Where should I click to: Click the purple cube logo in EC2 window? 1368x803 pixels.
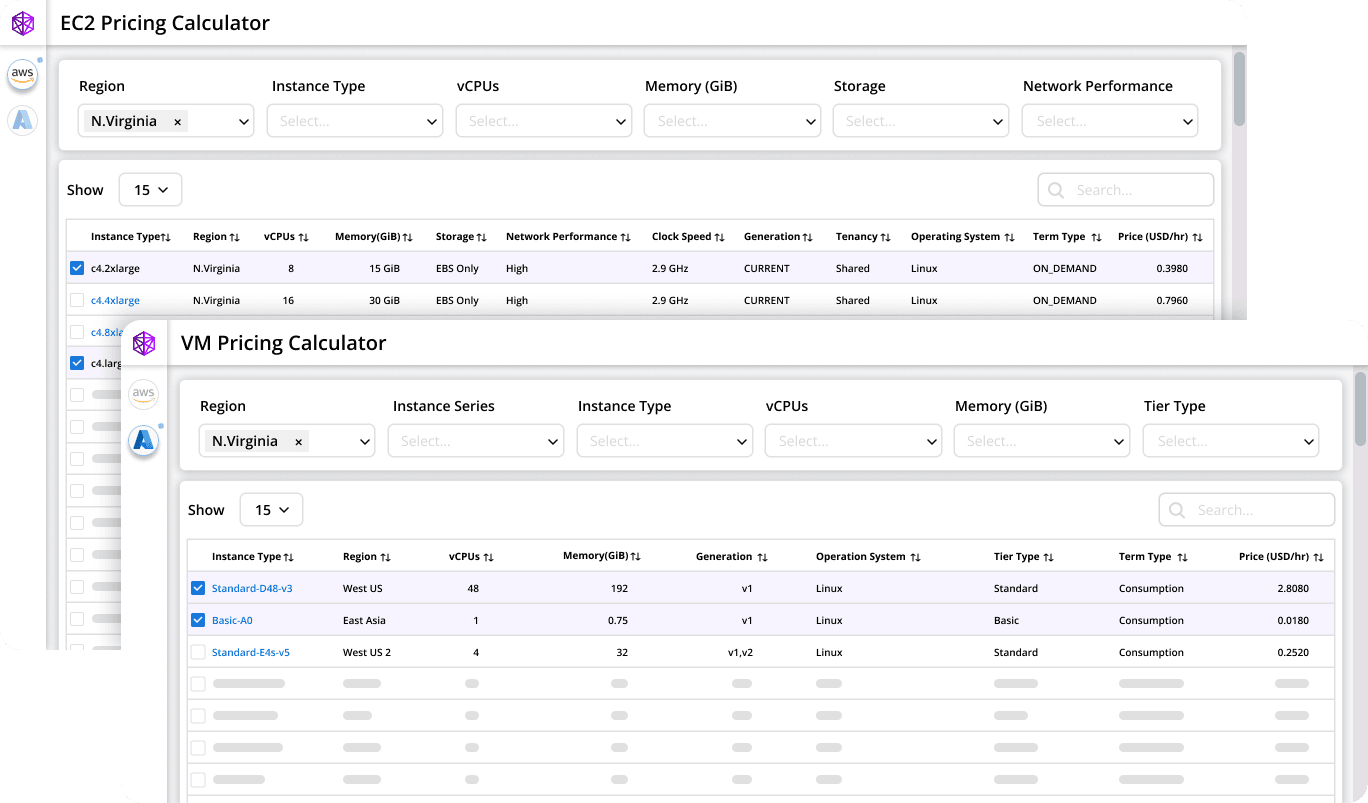23,23
